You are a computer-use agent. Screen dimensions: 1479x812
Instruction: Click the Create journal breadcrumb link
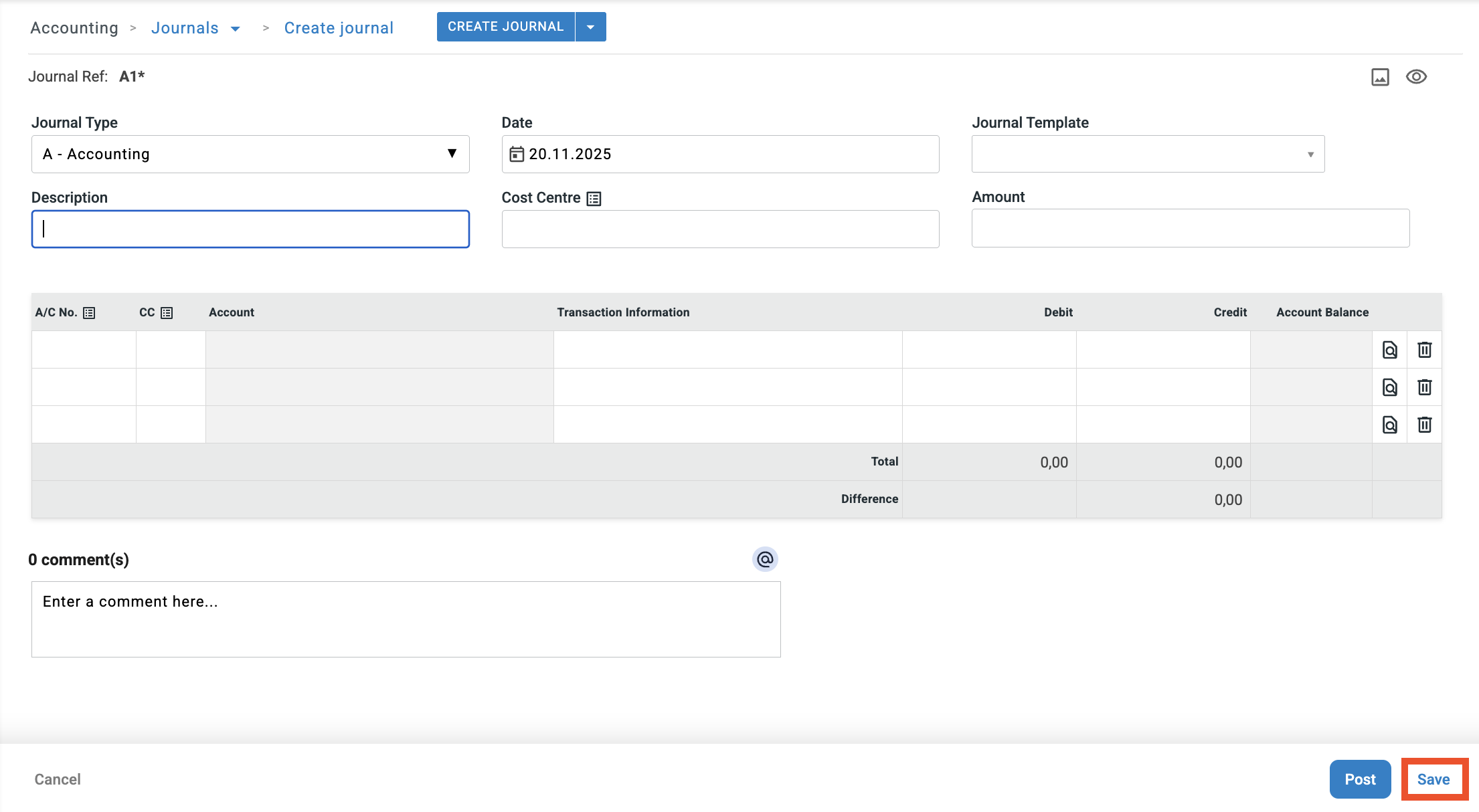[x=339, y=28]
